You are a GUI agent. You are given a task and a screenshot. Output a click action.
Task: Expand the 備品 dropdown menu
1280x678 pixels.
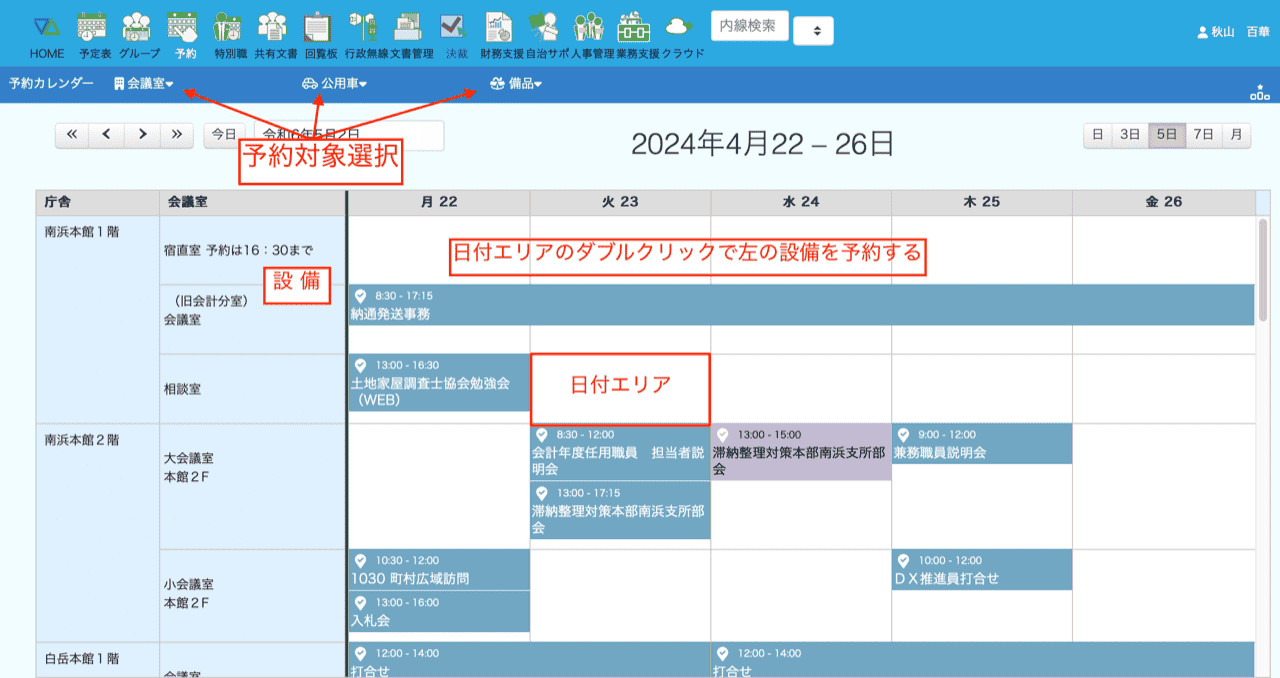[x=516, y=84]
